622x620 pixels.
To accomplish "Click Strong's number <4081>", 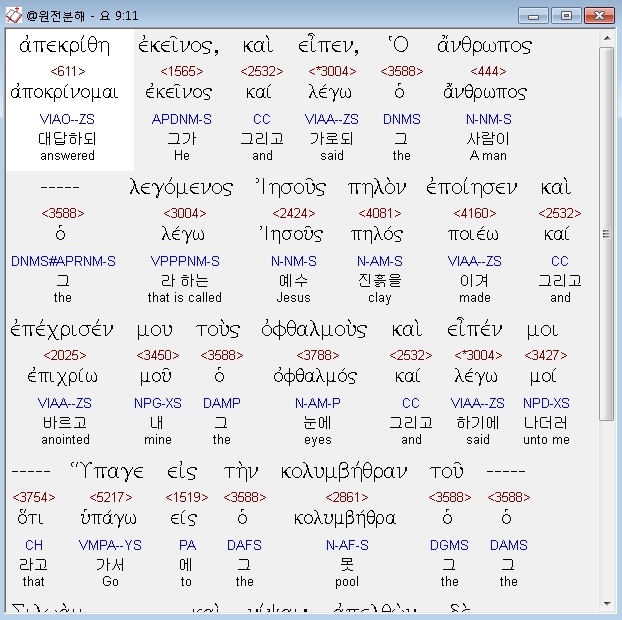I will (380, 213).
